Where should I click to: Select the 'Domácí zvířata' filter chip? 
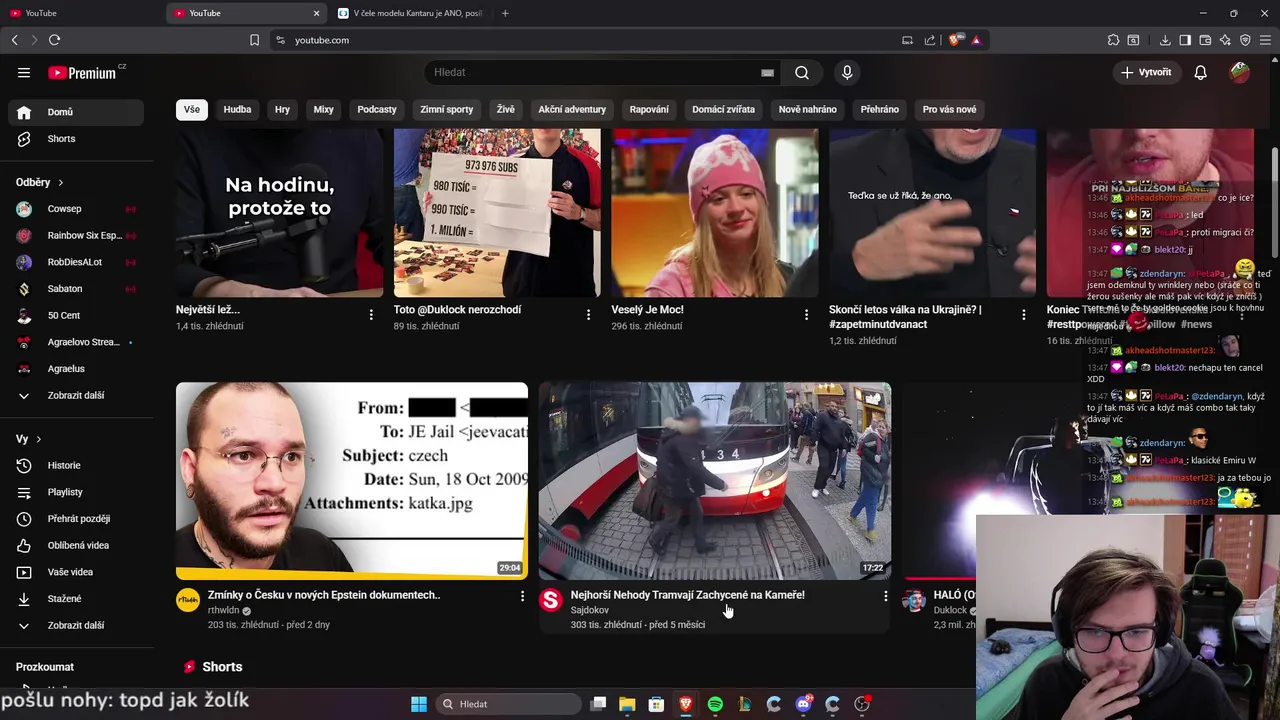pyautogui.click(x=723, y=109)
